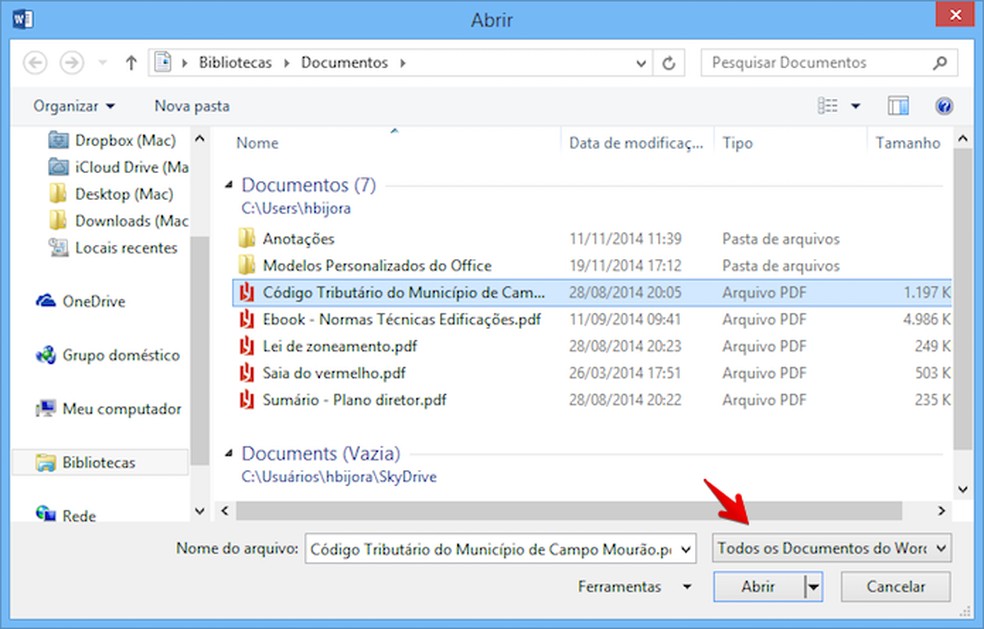Open the Anotações folder icon

click(x=246, y=239)
